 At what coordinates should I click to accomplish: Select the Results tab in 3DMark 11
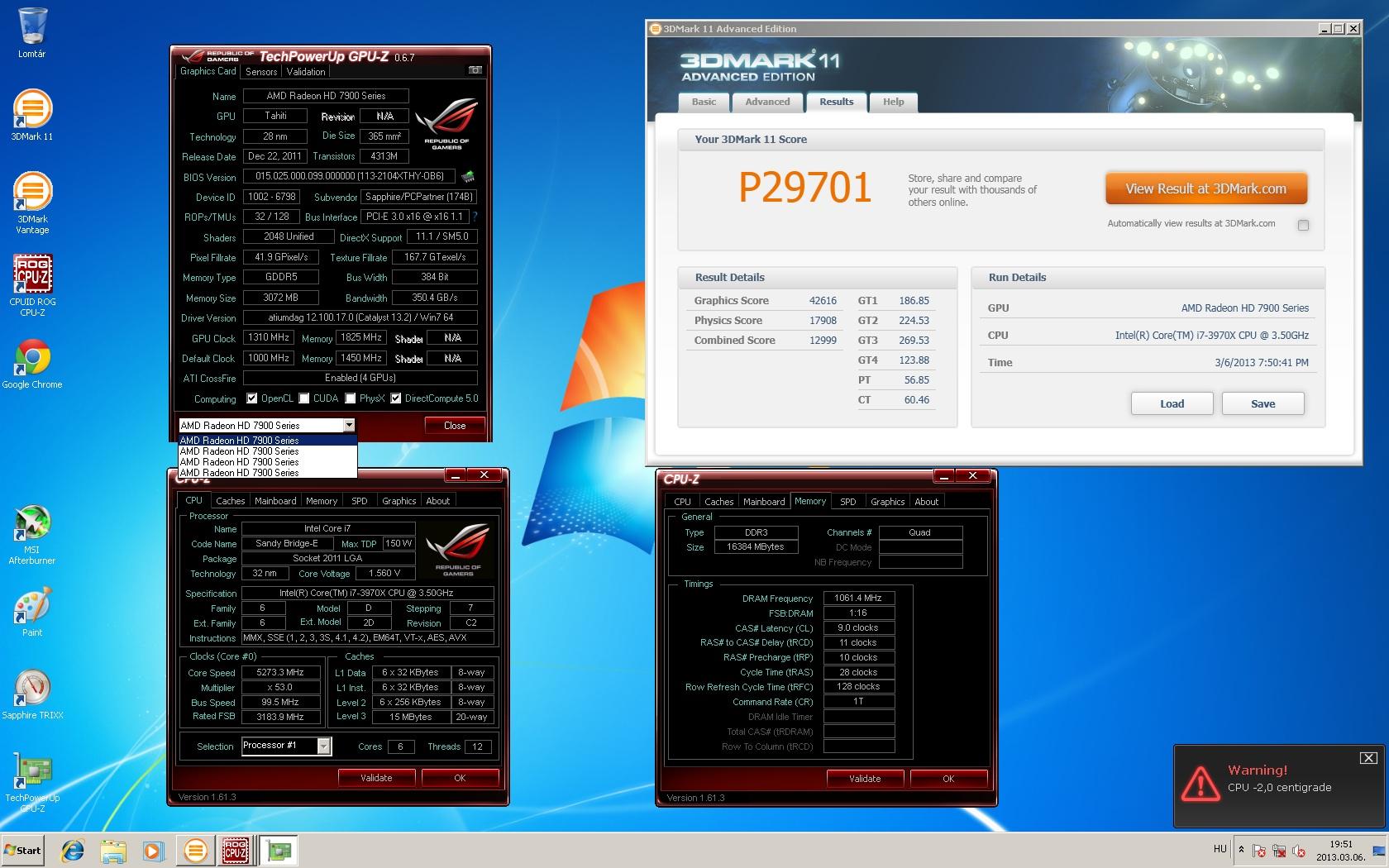coord(836,102)
